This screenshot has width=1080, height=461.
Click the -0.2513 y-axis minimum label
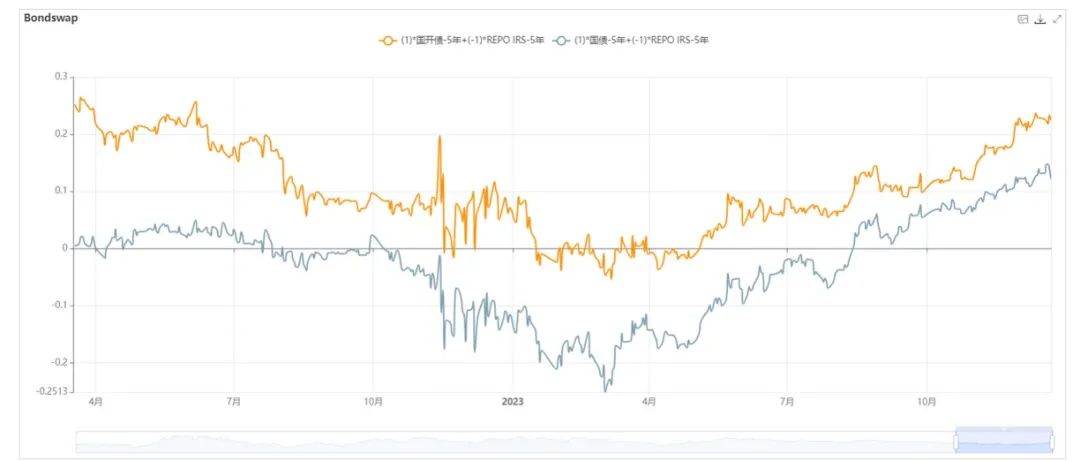(53, 391)
